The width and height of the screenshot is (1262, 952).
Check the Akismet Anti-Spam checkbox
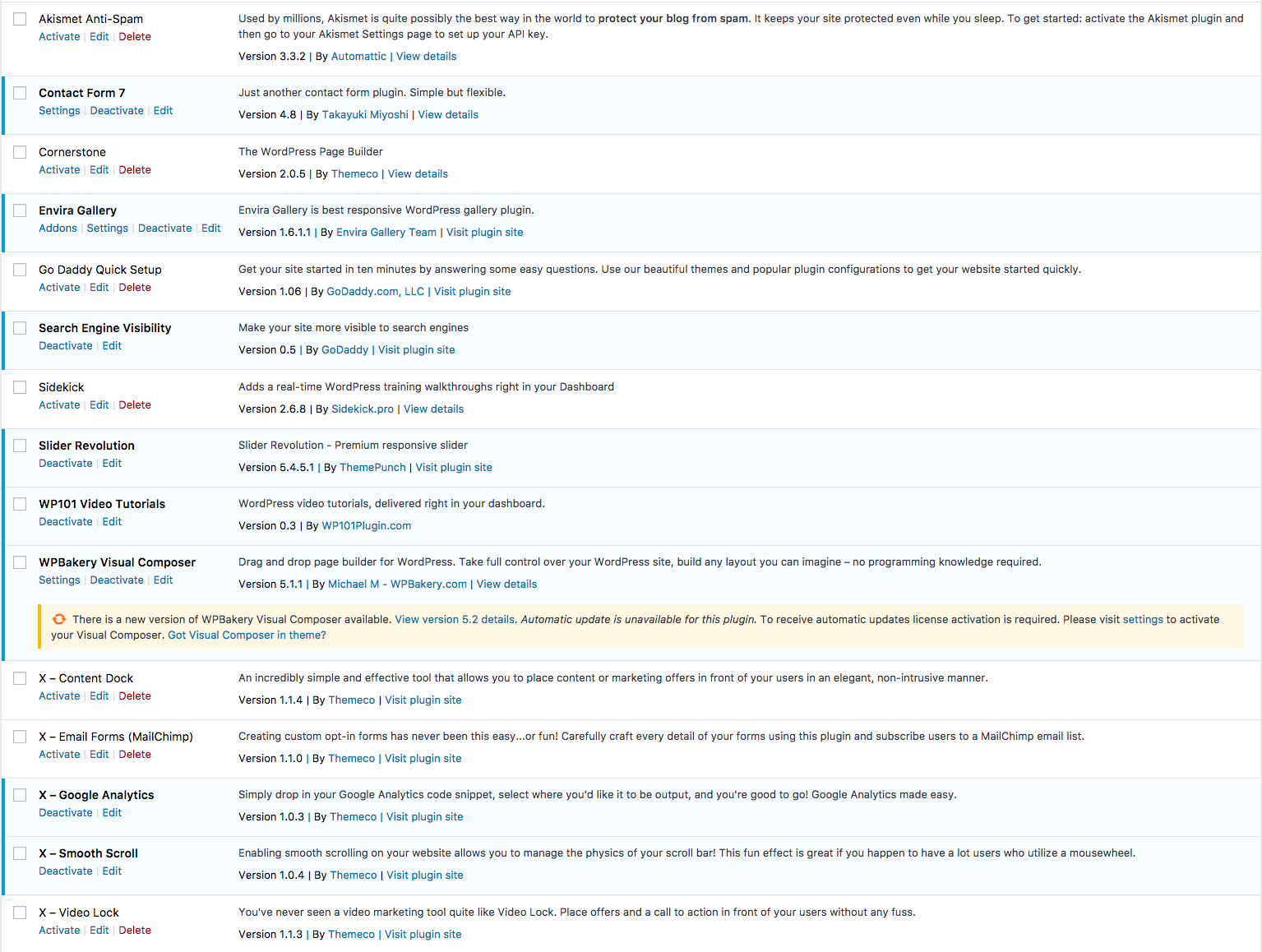click(20, 19)
